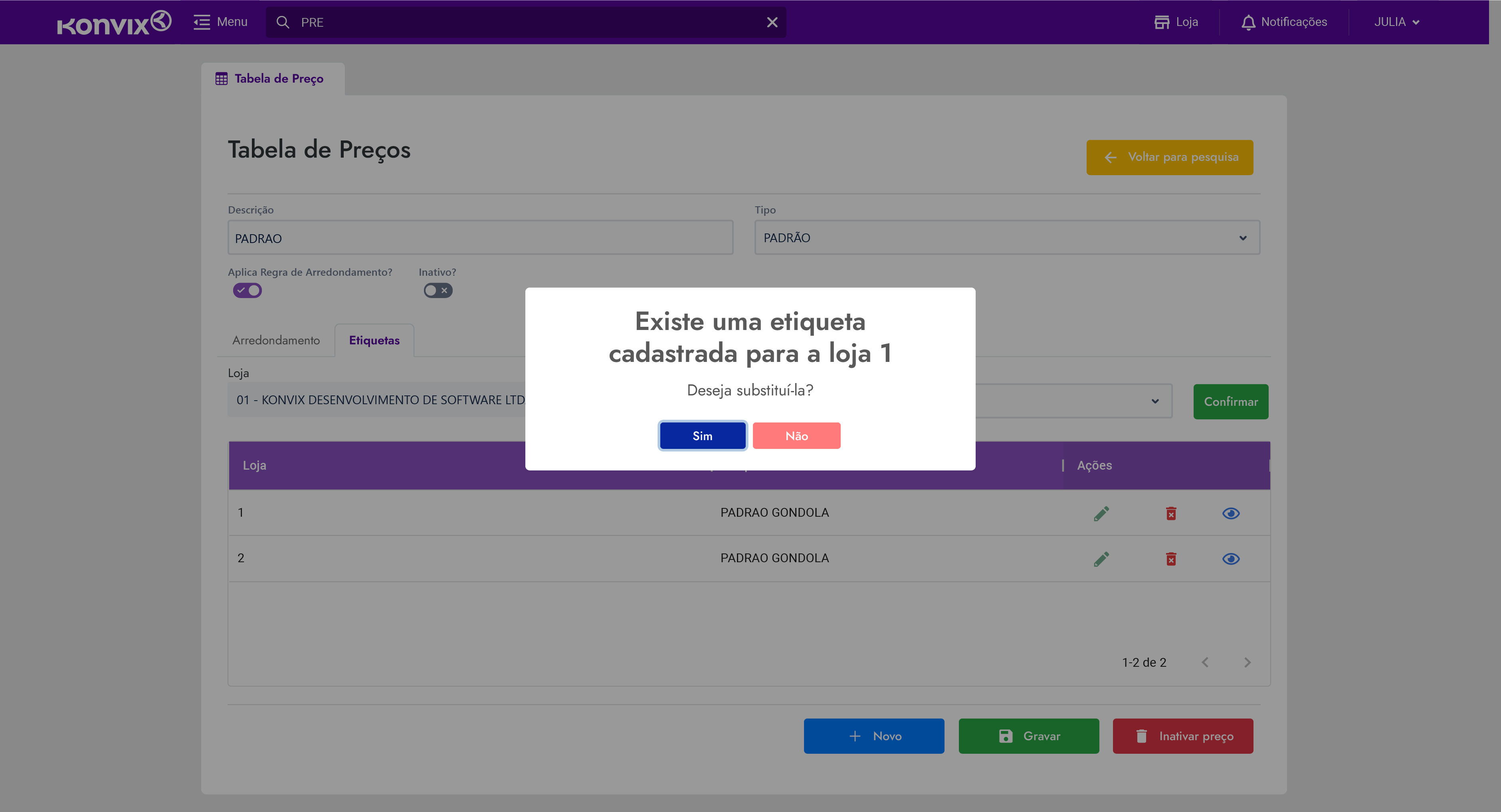Toggle Aplica Regra de Arredondamento switch
This screenshot has height=812, width=1501.
[248, 290]
